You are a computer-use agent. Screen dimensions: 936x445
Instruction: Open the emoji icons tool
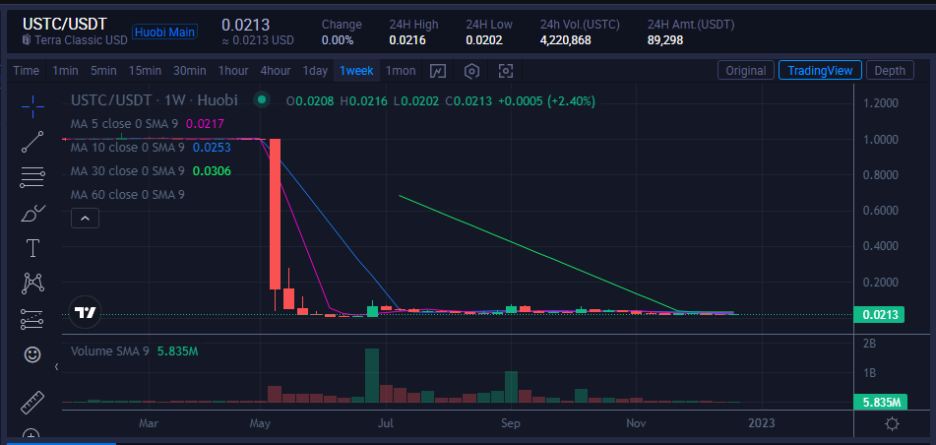32,355
